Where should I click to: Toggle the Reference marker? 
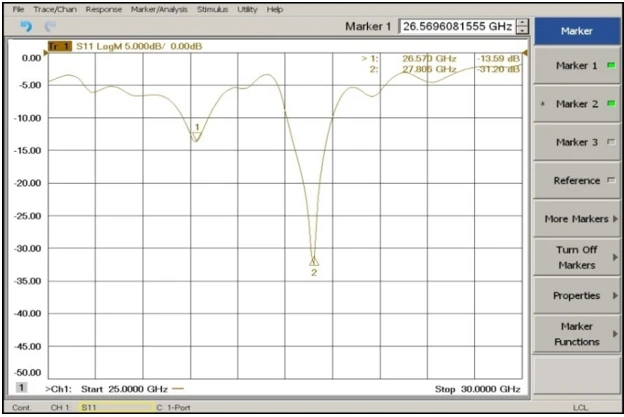pyautogui.click(x=577, y=180)
